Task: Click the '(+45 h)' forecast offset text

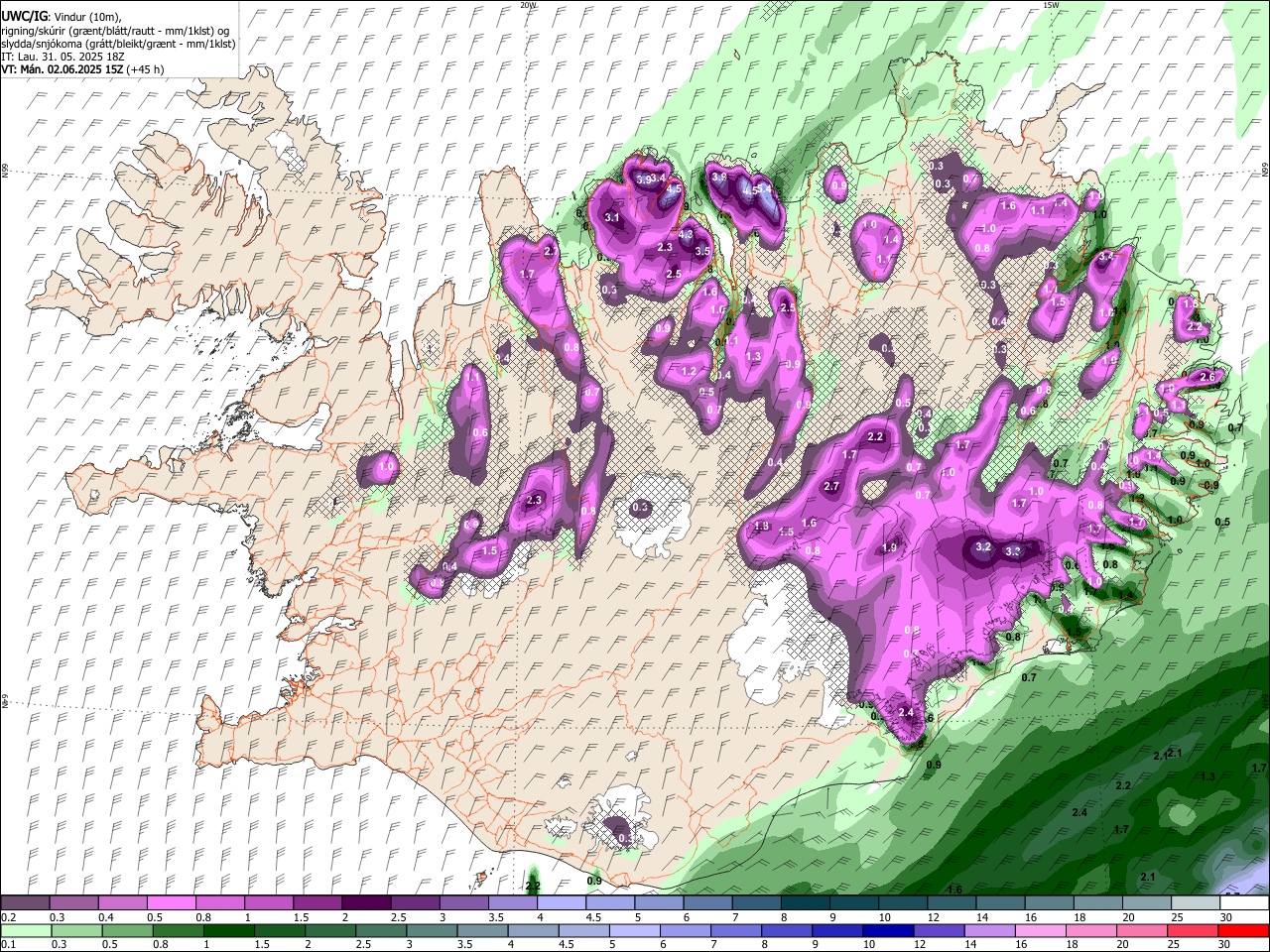Action: [145, 69]
